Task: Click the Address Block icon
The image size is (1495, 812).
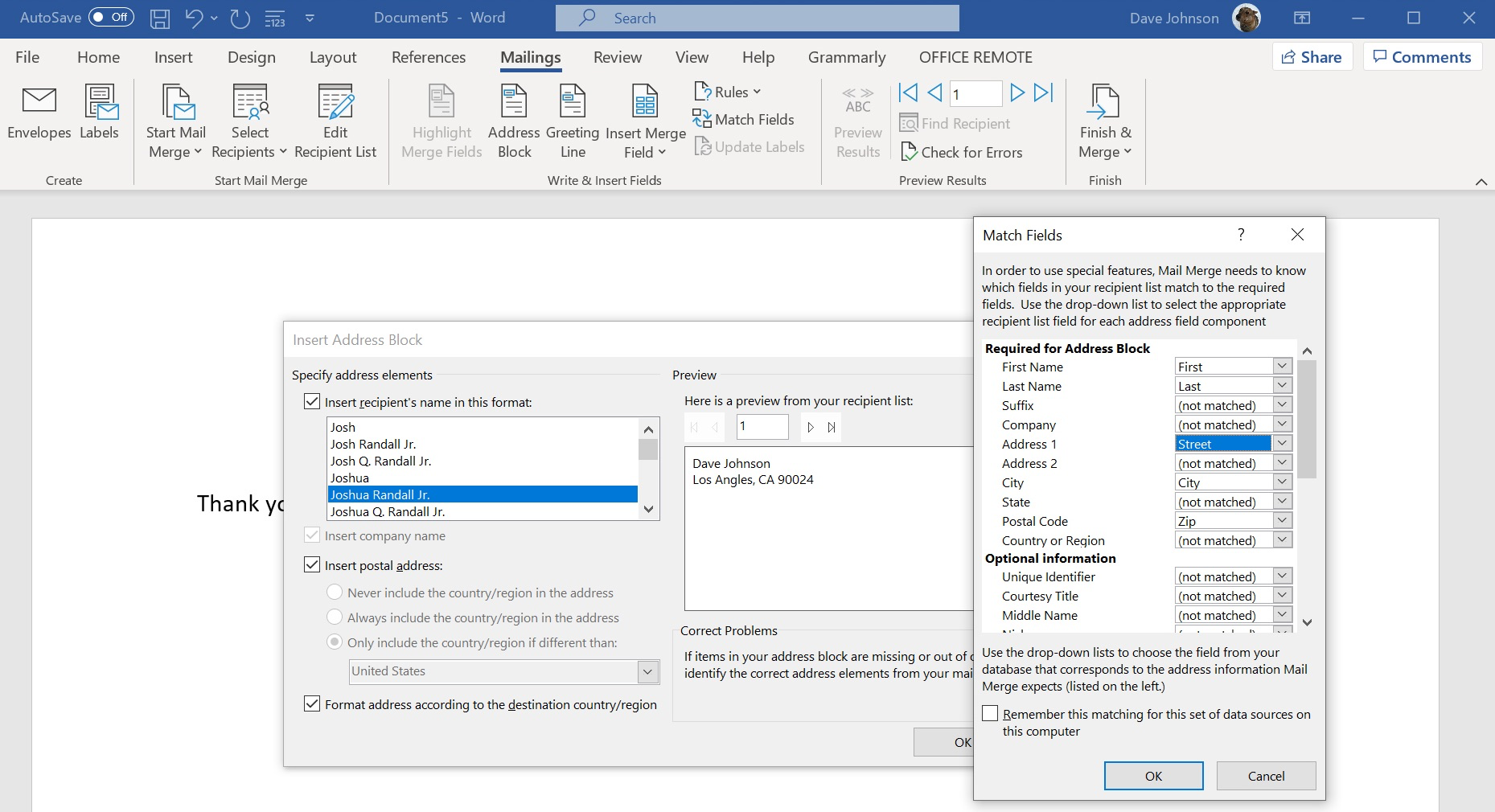Action: (x=514, y=102)
